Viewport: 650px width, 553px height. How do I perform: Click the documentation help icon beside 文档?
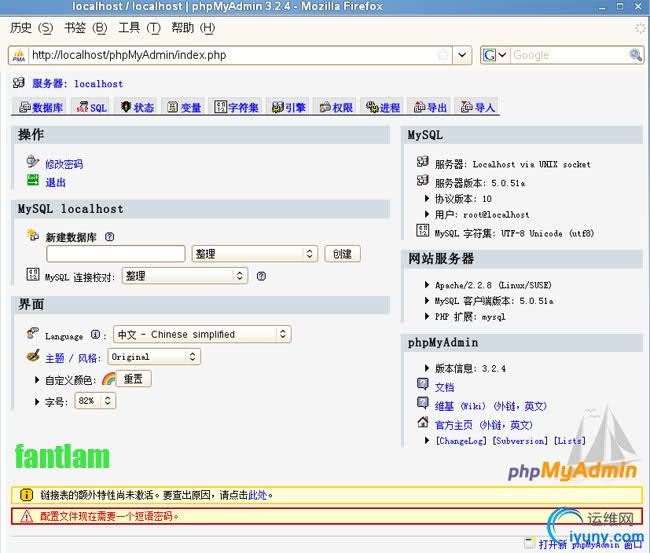(x=423, y=384)
